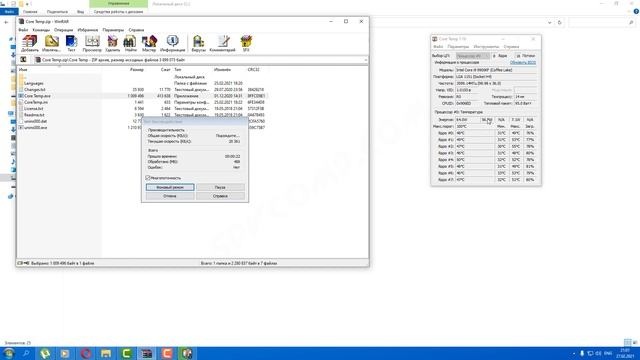Open the Операции menu in WinRAR

(x=63, y=30)
